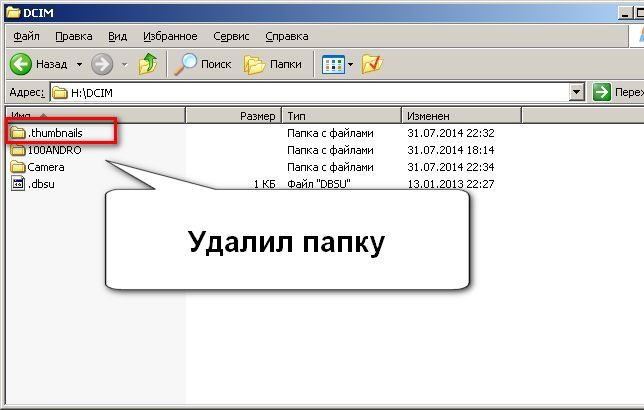The width and height of the screenshot is (644, 410).
Task: Click Папка с файлами in the Camera row
Action: [x=330, y=167]
